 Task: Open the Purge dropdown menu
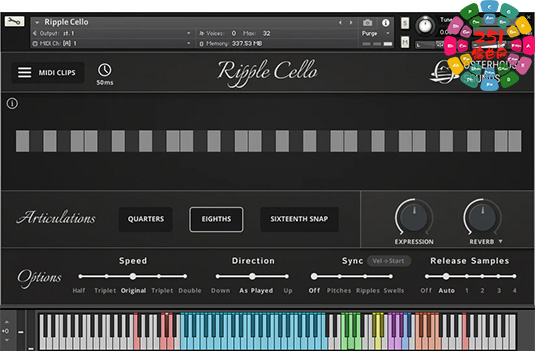point(375,33)
